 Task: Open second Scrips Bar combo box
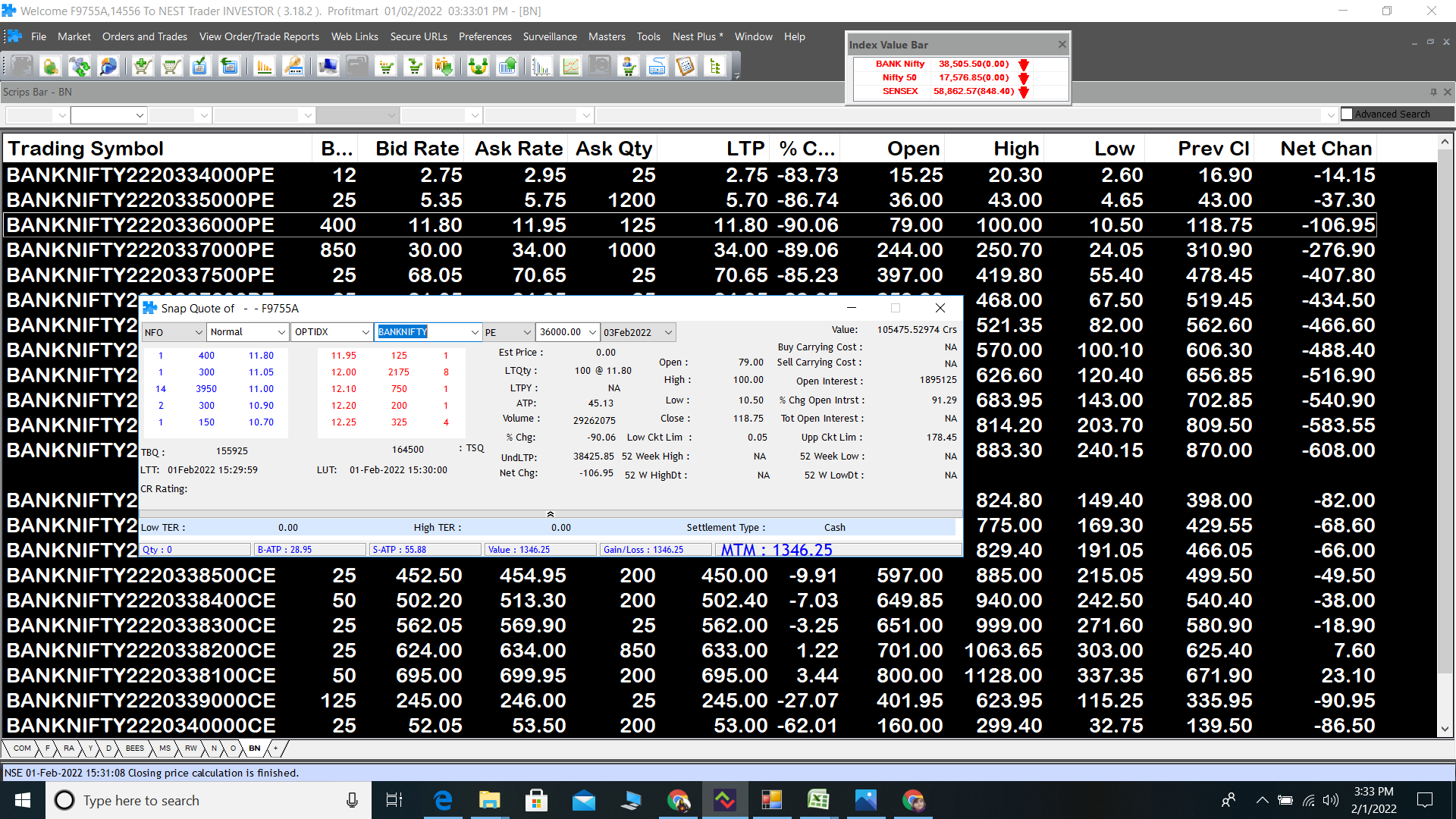click(108, 115)
